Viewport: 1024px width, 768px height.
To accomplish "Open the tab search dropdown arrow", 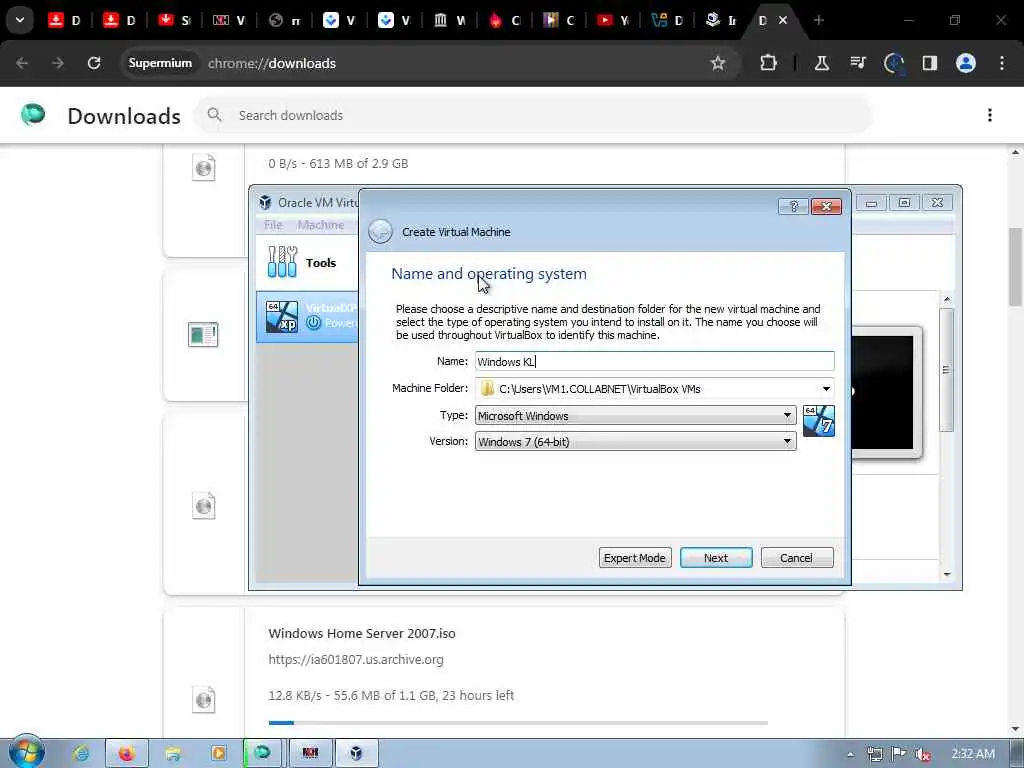I will click(x=20, y=20).
